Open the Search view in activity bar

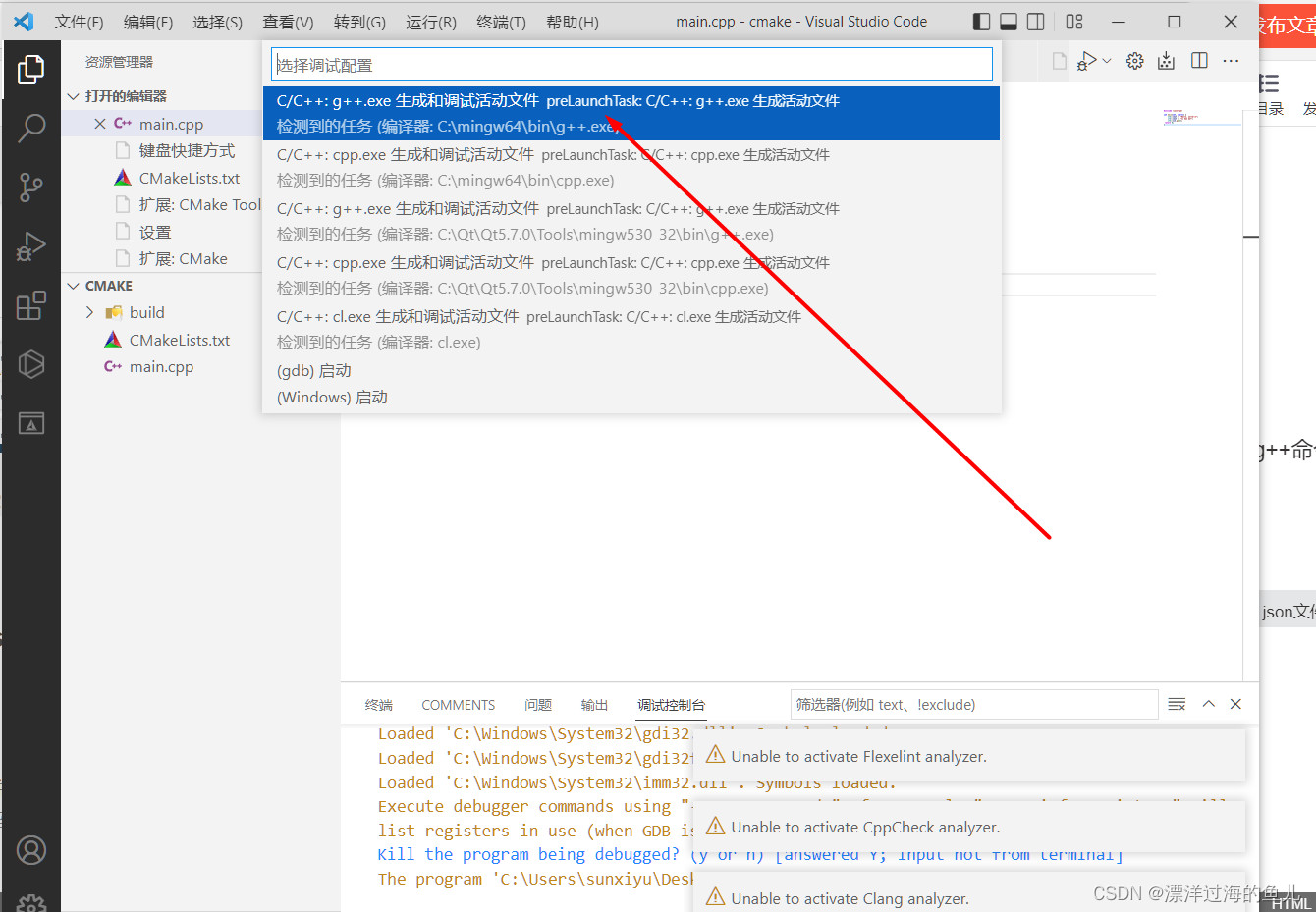(31, 128)
